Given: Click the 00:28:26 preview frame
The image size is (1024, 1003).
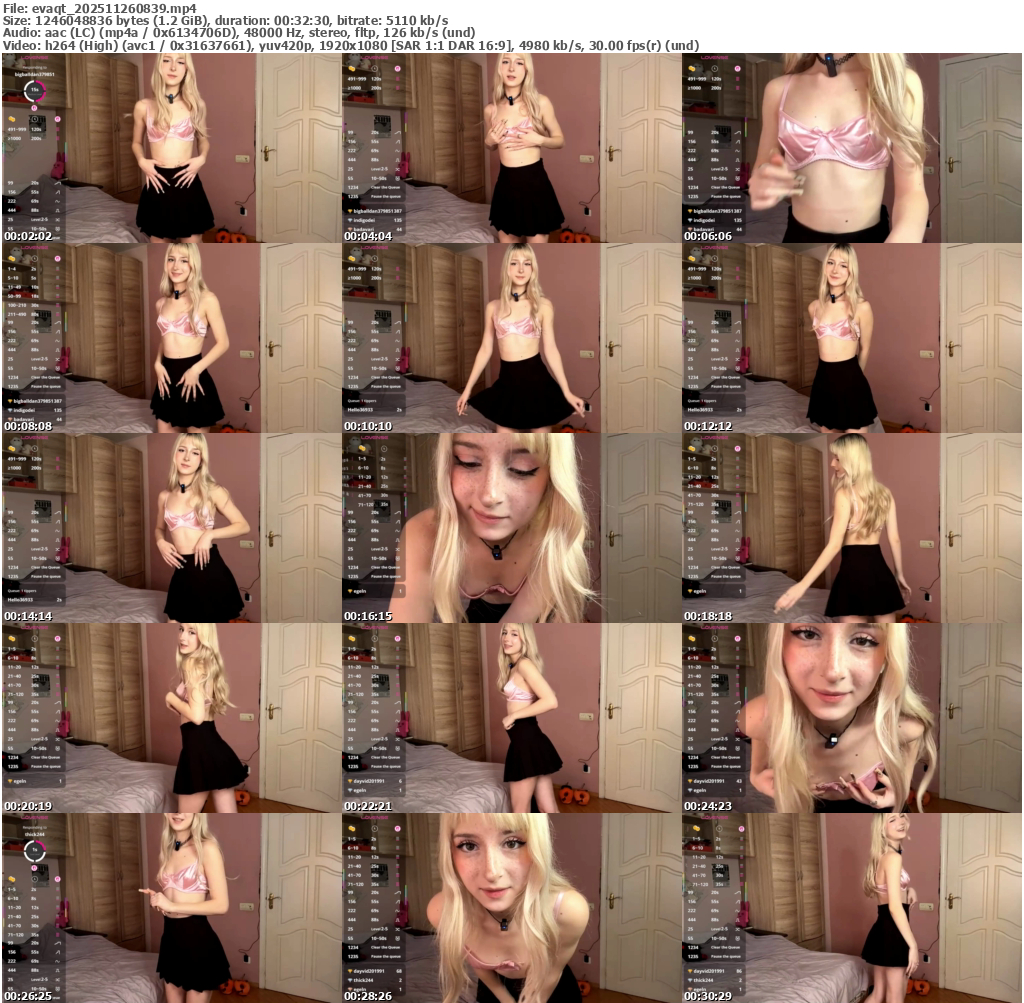Looking at the screenshot, I should 512,907.
